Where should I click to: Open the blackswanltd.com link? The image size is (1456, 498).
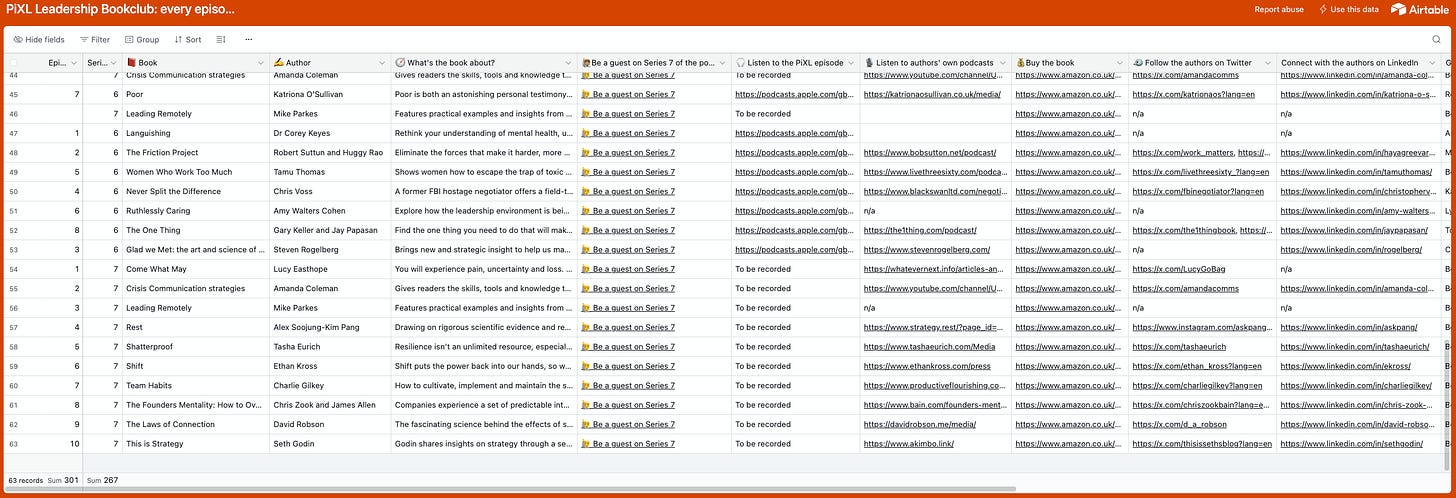coord(934,192)
